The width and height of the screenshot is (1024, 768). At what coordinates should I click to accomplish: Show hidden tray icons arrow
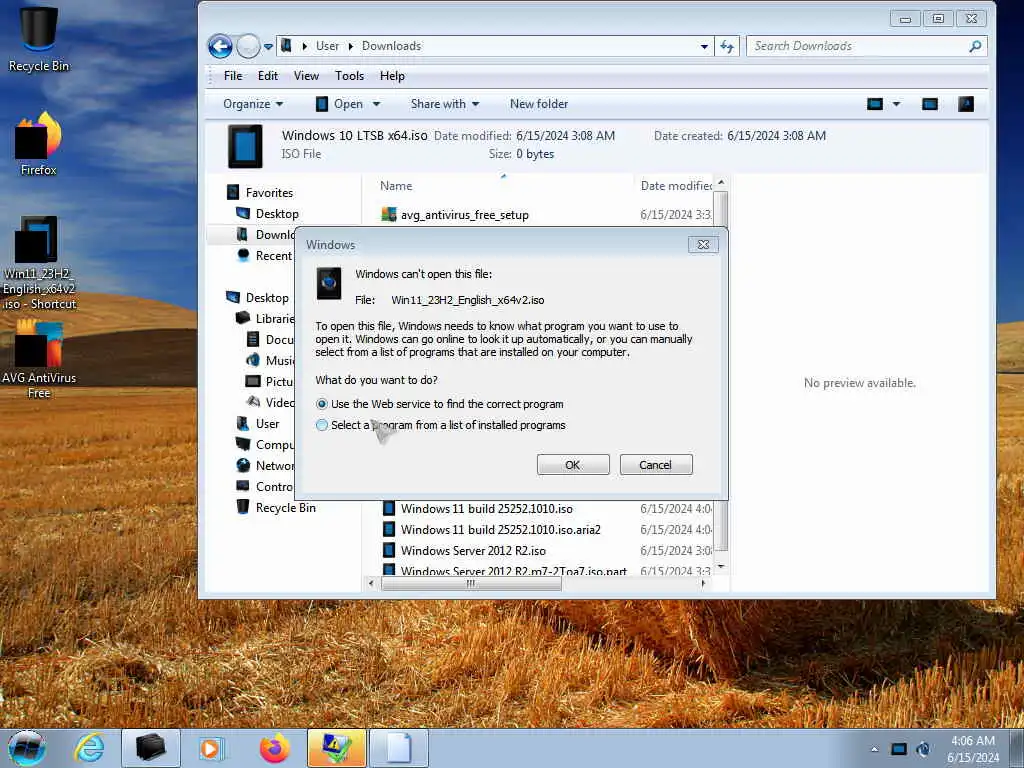click(x=874, y=749)
